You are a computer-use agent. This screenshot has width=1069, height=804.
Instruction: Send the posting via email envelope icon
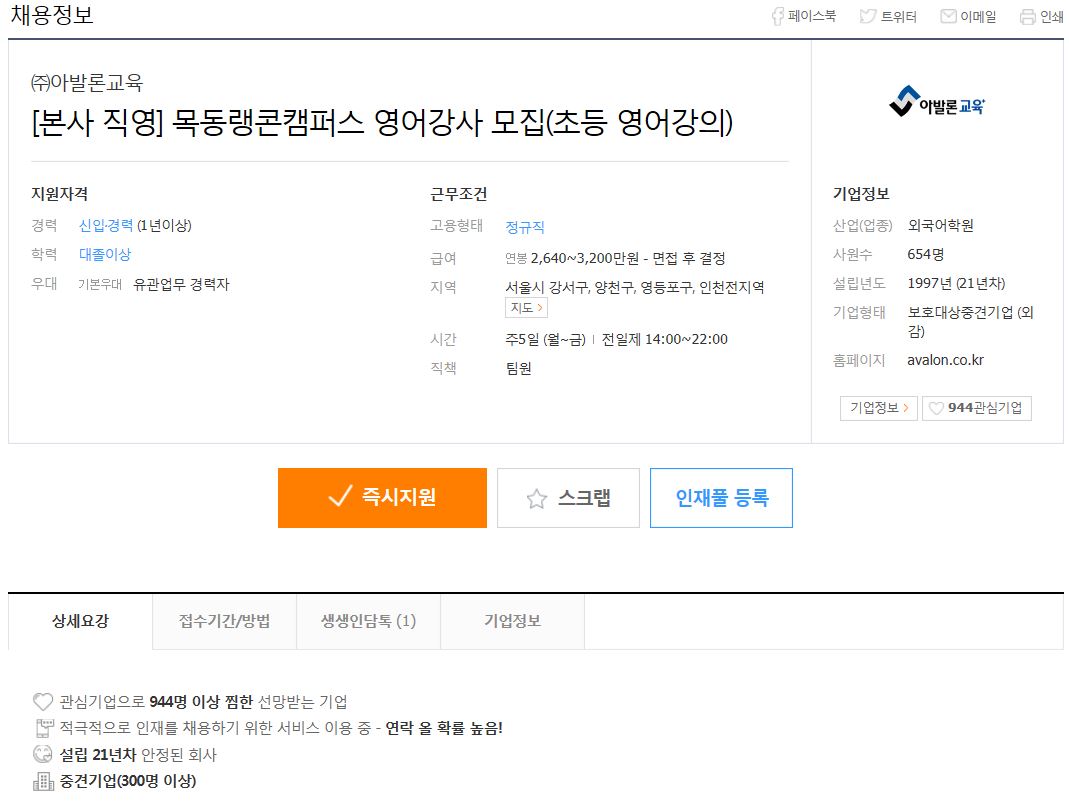coord(948,16)
